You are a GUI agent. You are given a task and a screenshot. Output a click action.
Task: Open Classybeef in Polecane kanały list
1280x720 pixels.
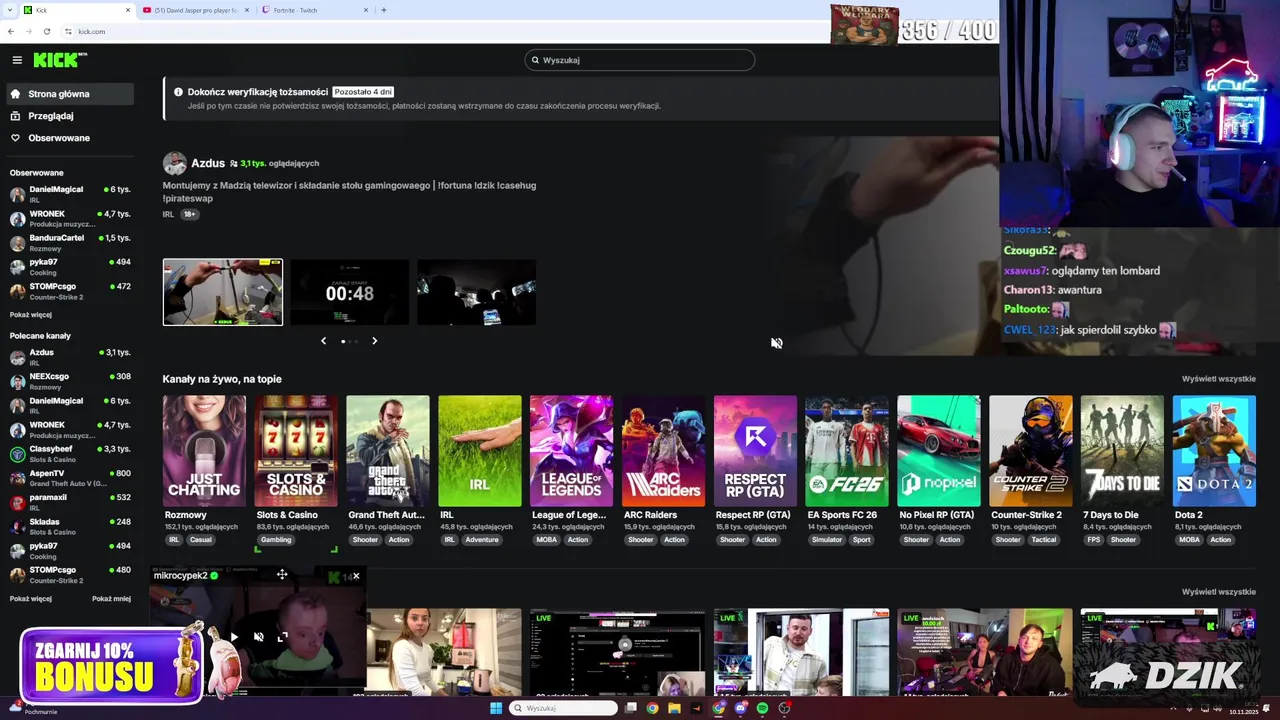[x=70, y=453]
